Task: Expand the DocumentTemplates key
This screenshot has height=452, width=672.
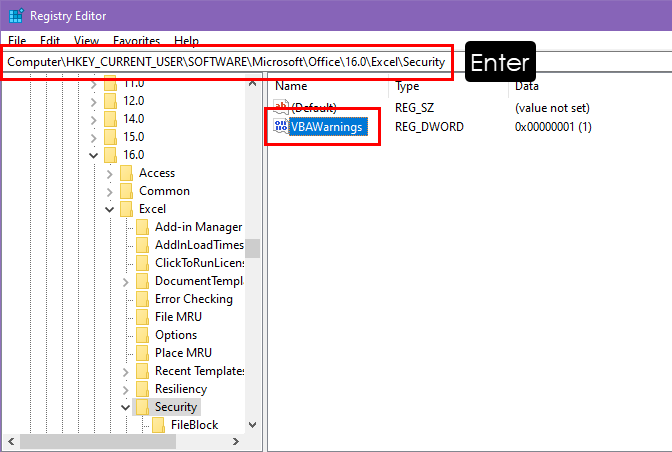Action: click(x=126, y=282)
